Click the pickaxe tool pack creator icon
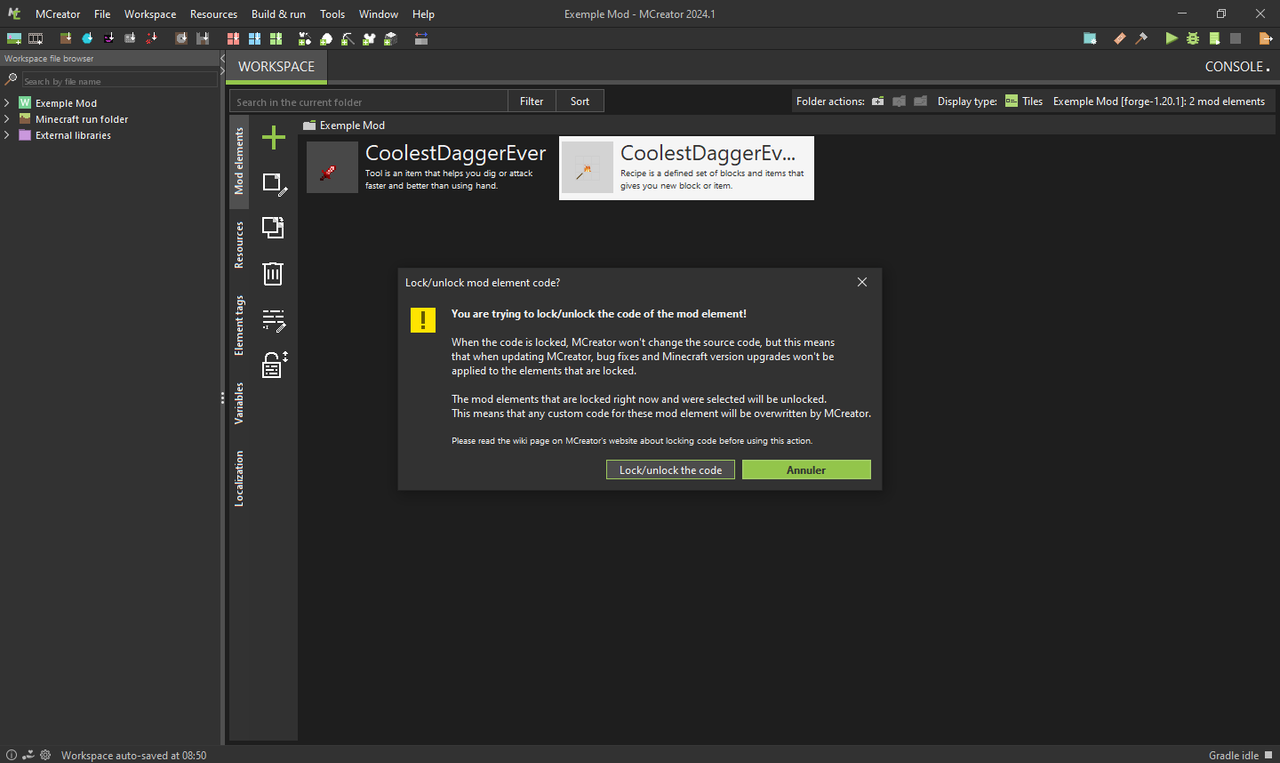Viewport: 1280px width, 763px height. click(x=348, y=39)
